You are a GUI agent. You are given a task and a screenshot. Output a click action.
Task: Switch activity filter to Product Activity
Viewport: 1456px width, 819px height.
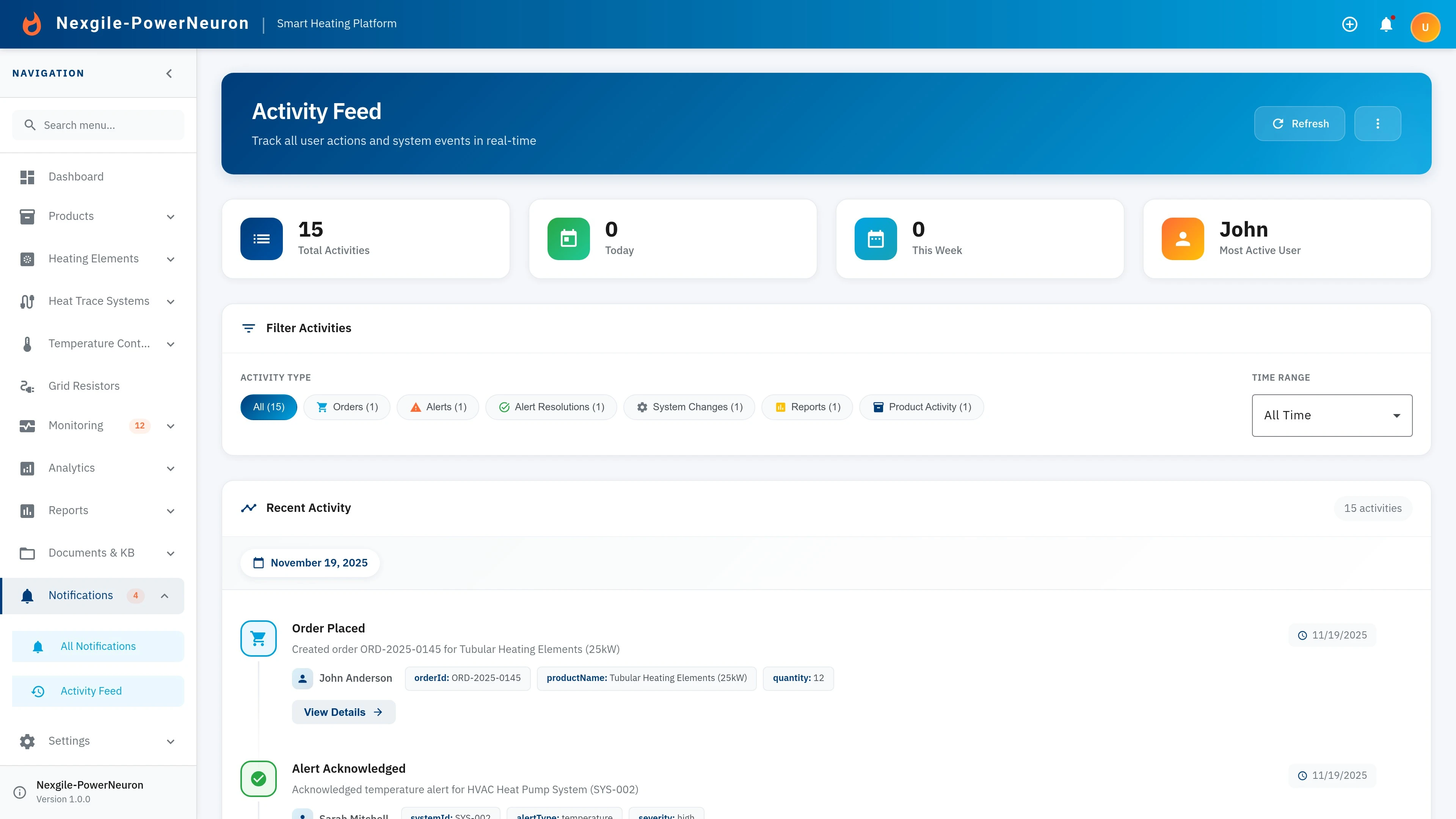[x=921, y=407]
